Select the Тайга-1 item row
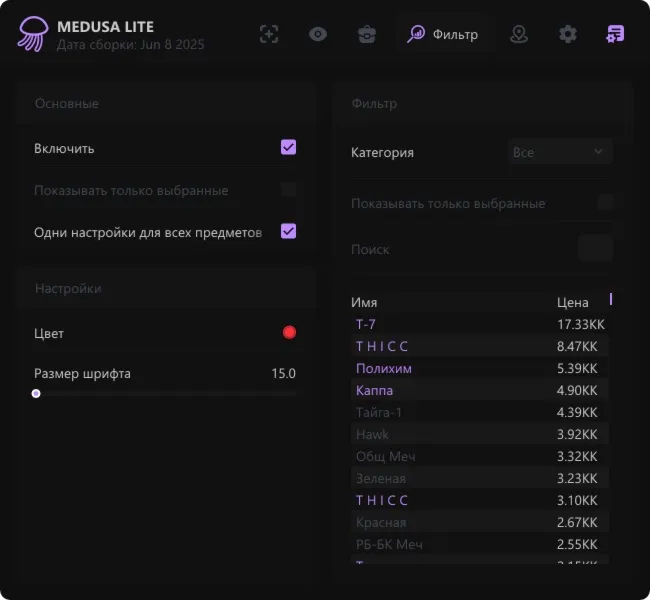650x600 pixels. [480, 412]
